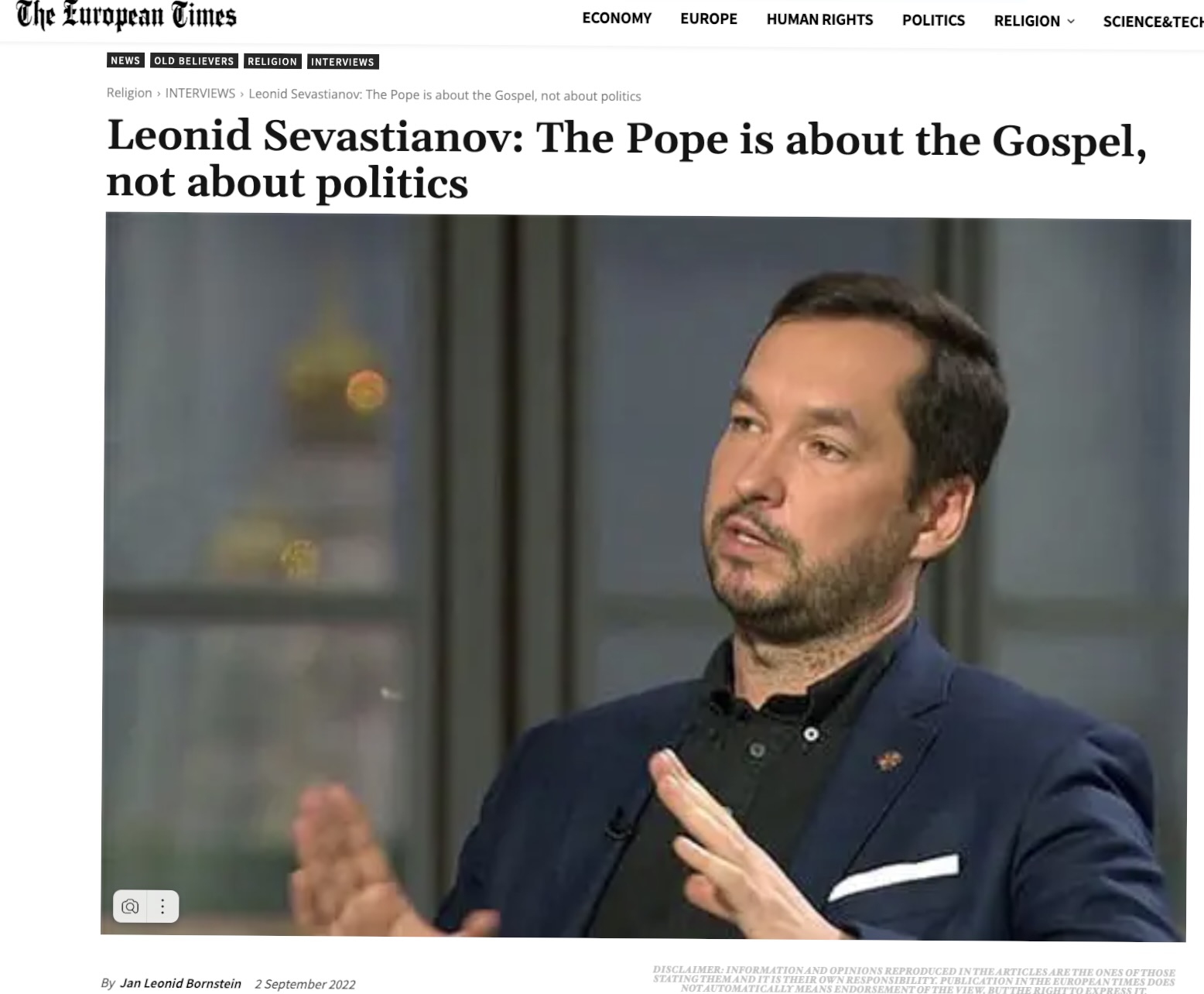Select the Human Rights section
Screen dimensions: 1204x994
pos(819,20)
